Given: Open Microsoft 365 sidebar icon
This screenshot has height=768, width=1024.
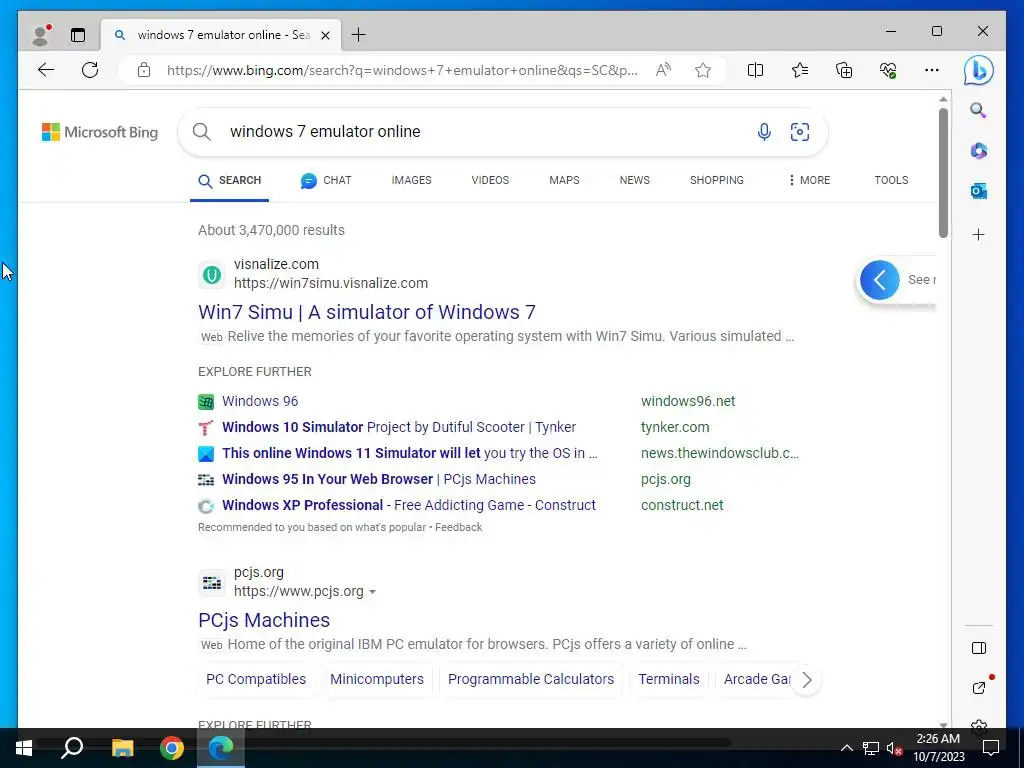Looking at the screenshot, I should coord(978,151).
